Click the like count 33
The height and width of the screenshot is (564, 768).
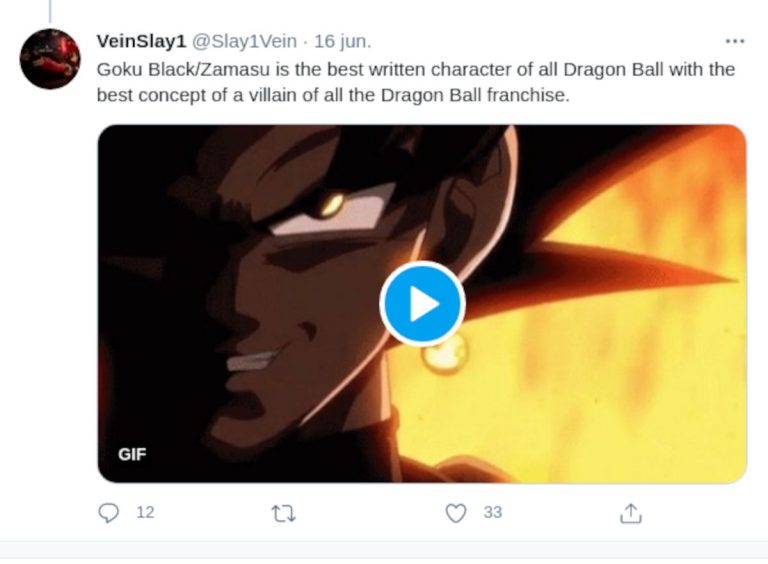[x=492, y=513]
